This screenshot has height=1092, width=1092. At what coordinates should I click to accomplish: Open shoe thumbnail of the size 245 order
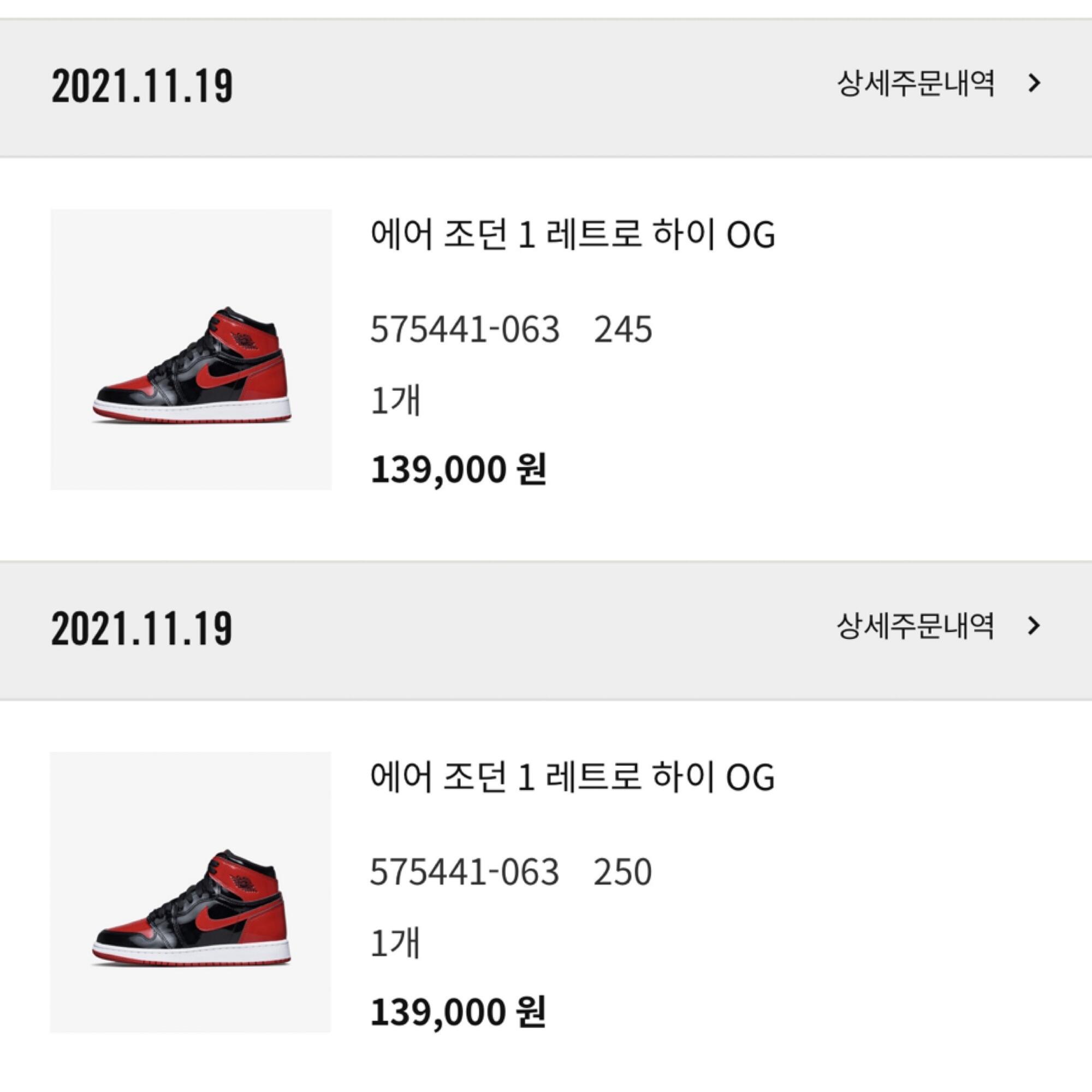[x=191, y=349]
